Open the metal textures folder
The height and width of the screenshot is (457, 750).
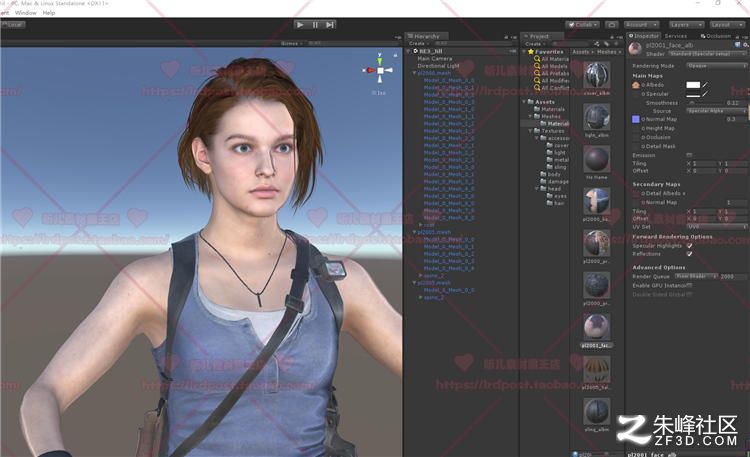click(558, 160)
